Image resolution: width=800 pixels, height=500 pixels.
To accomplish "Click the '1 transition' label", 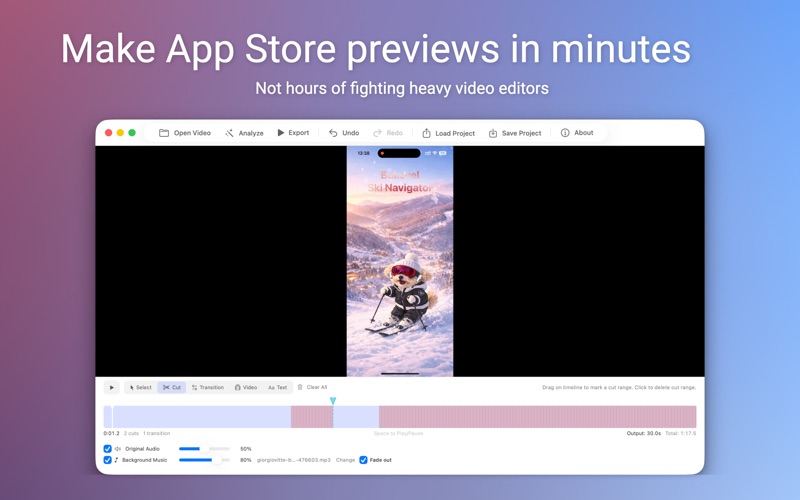I will (157, 433).
